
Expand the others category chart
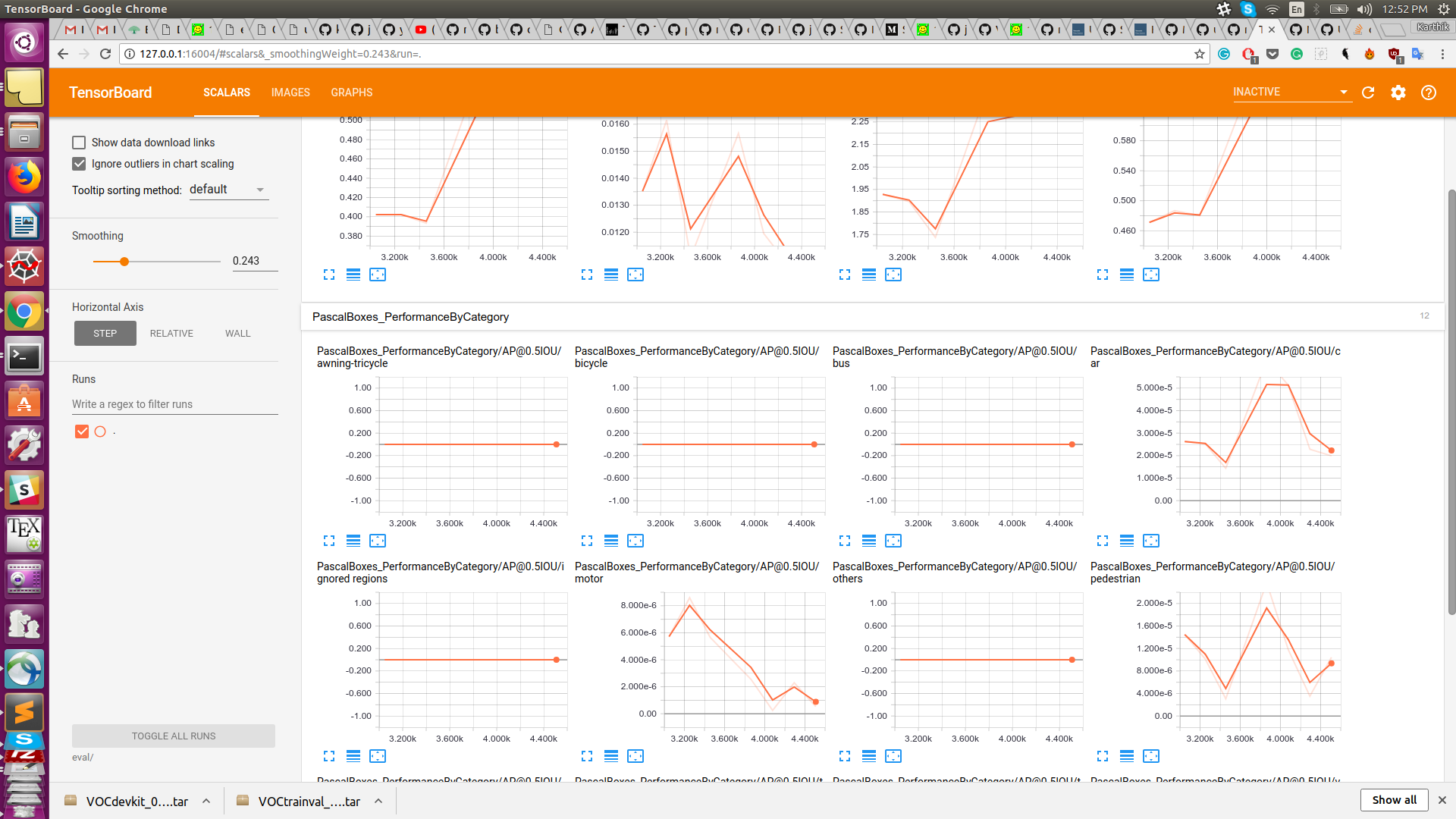[x=845, y=756]
